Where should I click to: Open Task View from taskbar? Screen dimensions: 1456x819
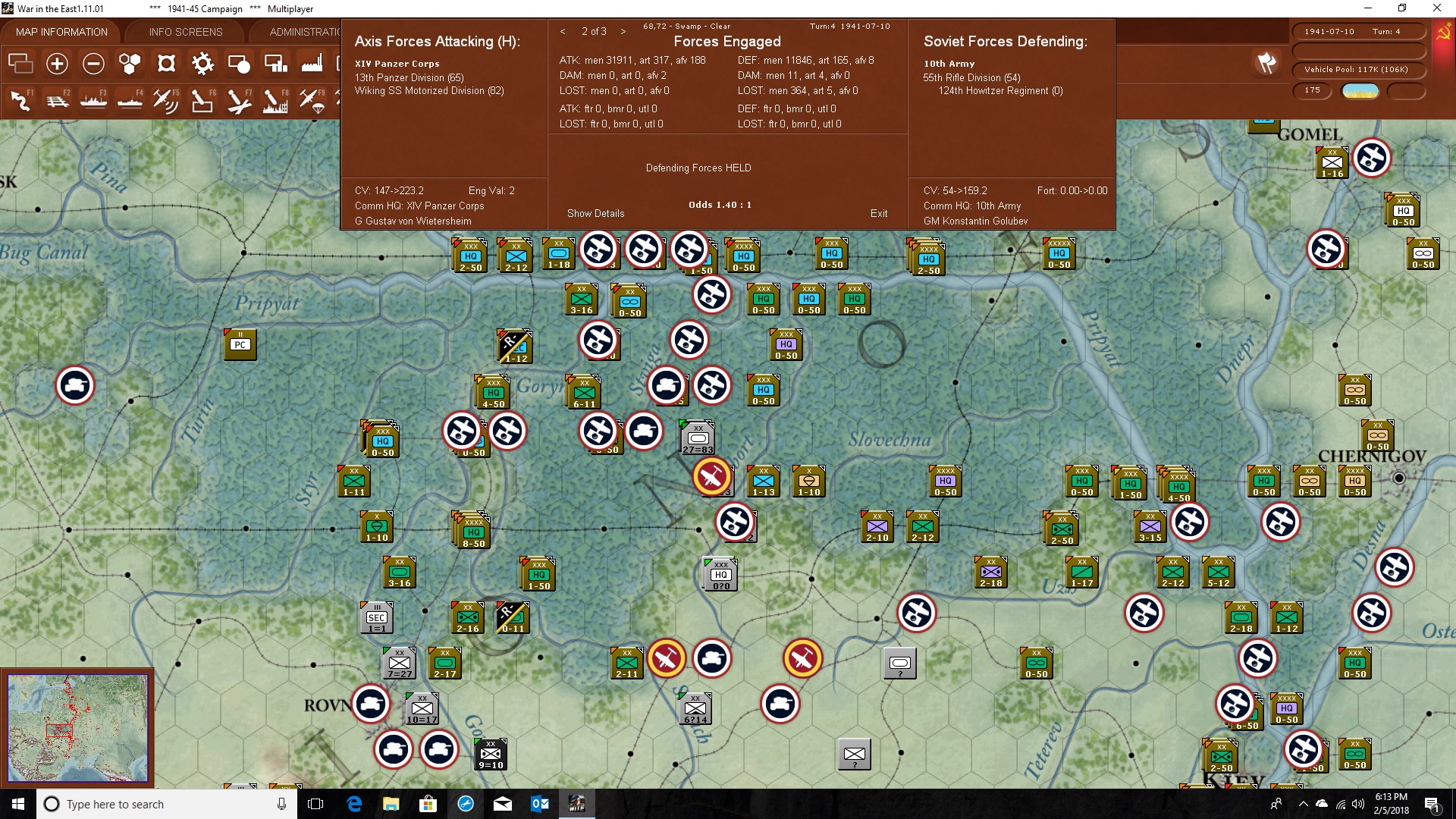click(x=316, y=804)
